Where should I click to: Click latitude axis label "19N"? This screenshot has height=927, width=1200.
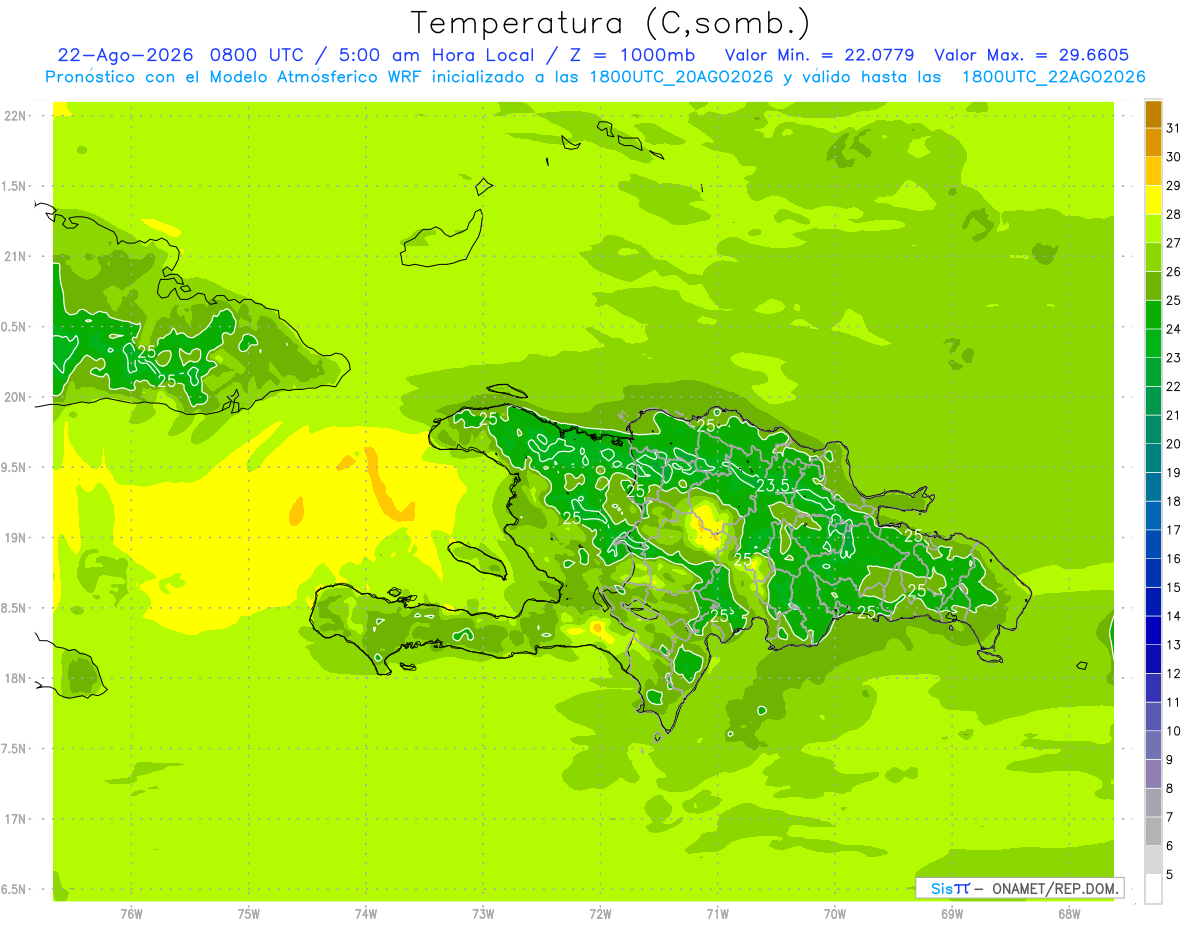pyautogui.click(x=16, y=538)
